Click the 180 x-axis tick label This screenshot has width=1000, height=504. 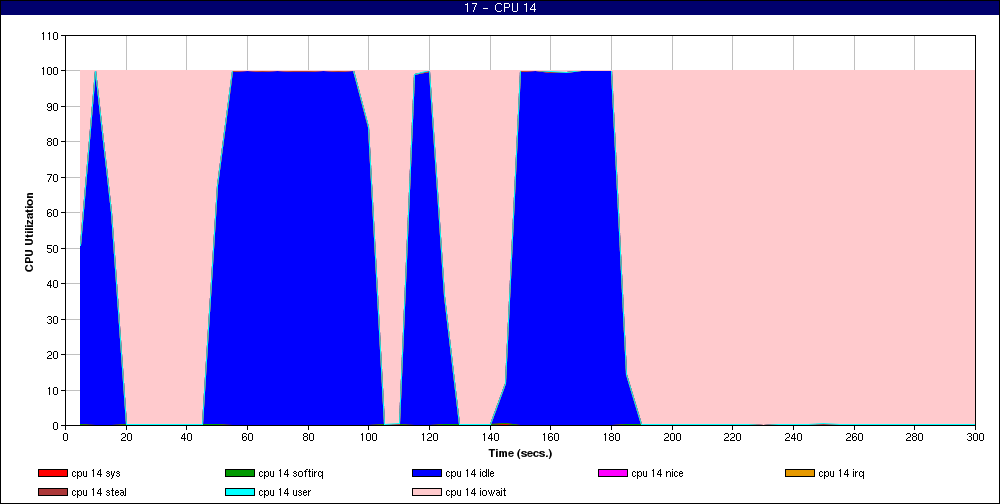point(612,437)
